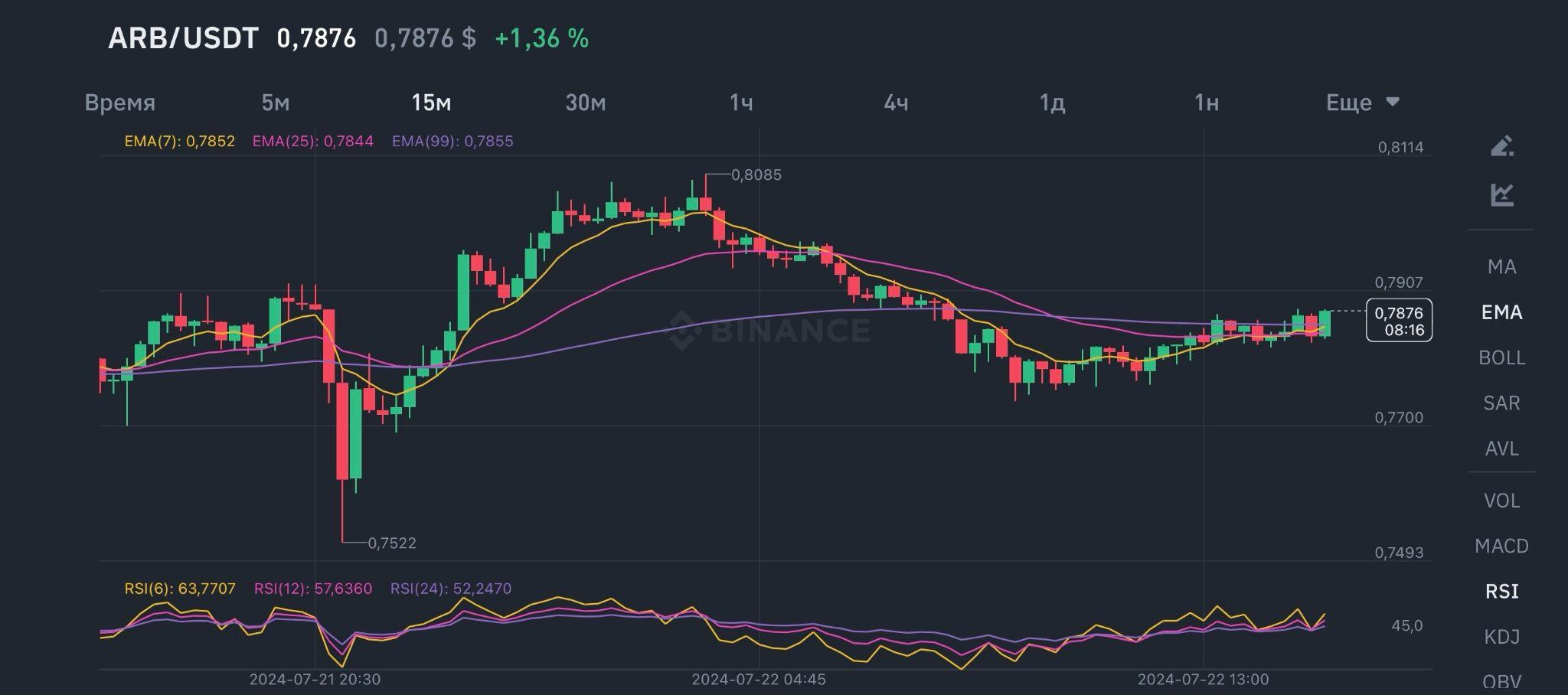Click the EMA(99): 0,7855 legend label

click(x=452, y=141)
